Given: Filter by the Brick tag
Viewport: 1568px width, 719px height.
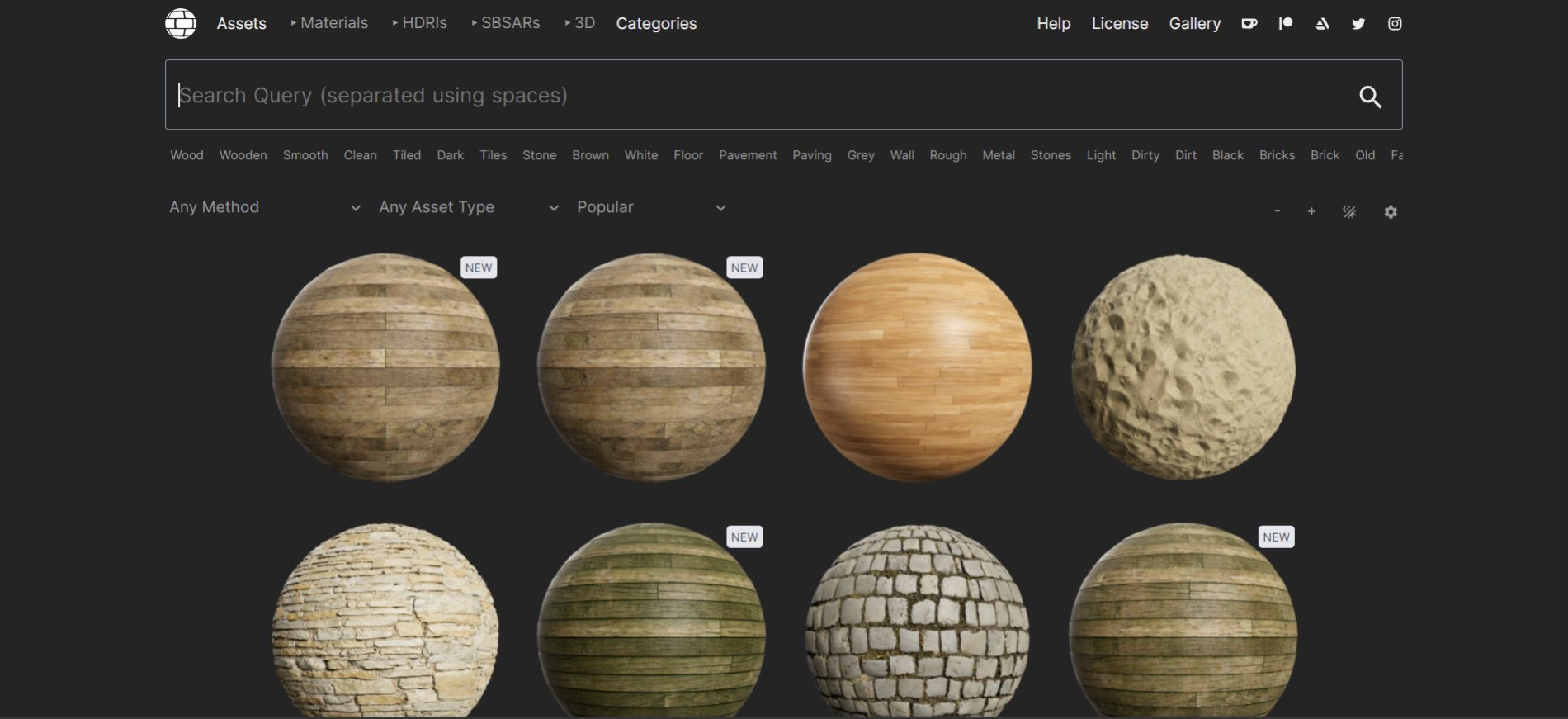Looking at the screenshot, I should point(1325,155).
